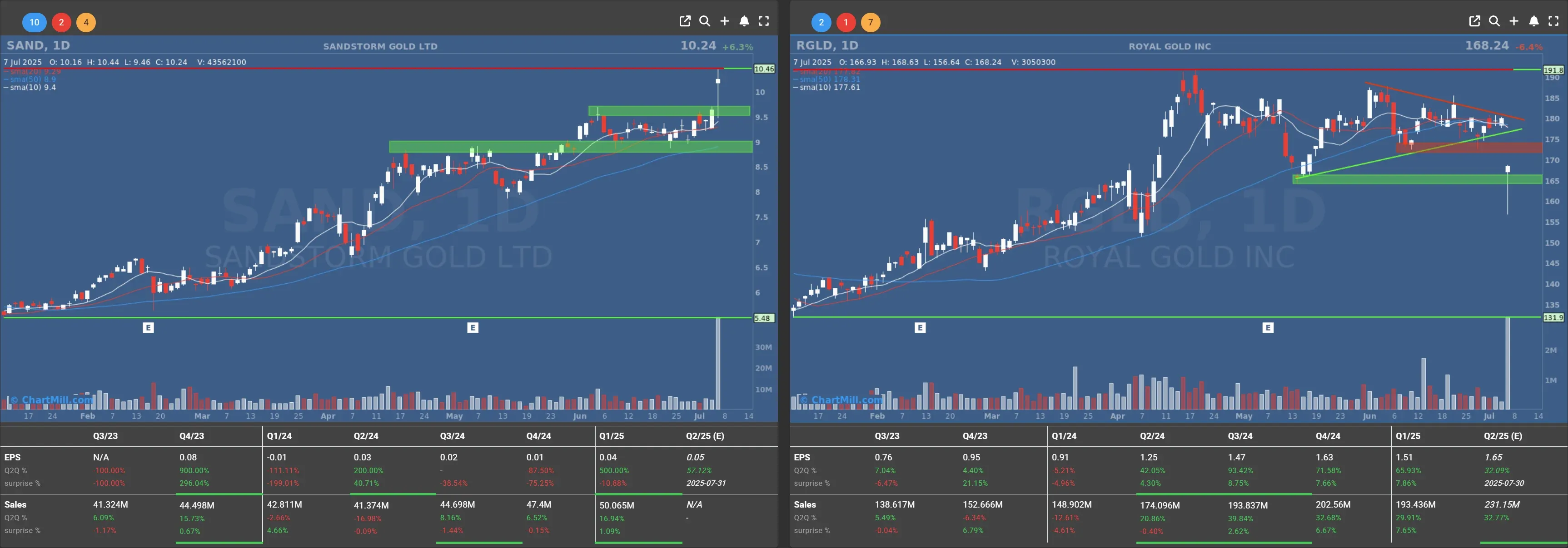Open RGLD chart in new window icon
Screen dimensions: 1568x548
click(x=1474, y=21)
